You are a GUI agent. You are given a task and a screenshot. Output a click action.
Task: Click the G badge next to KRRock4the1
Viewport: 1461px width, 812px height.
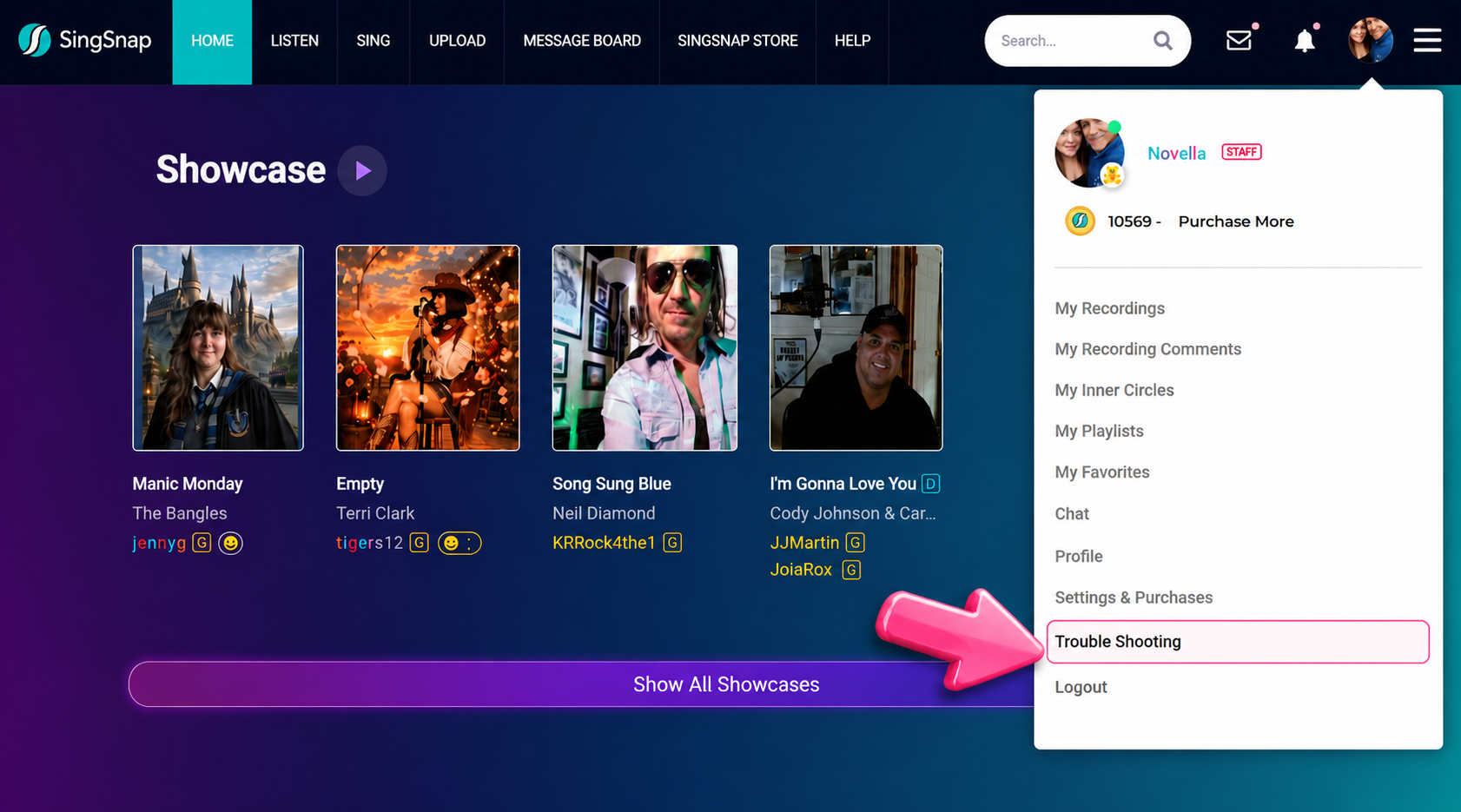point(672,543)
